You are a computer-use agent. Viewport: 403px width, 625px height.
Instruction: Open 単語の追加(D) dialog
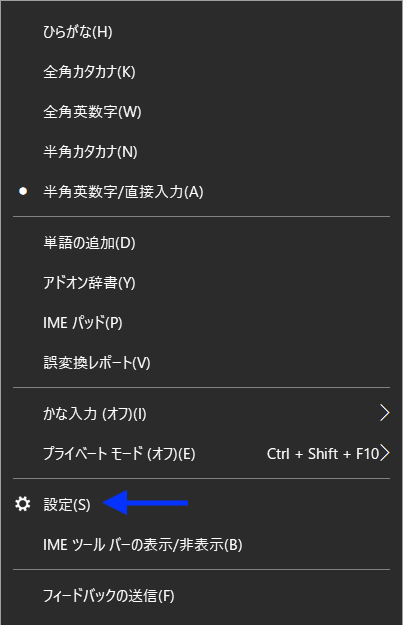pyautogui.click(x=201, y=242)
